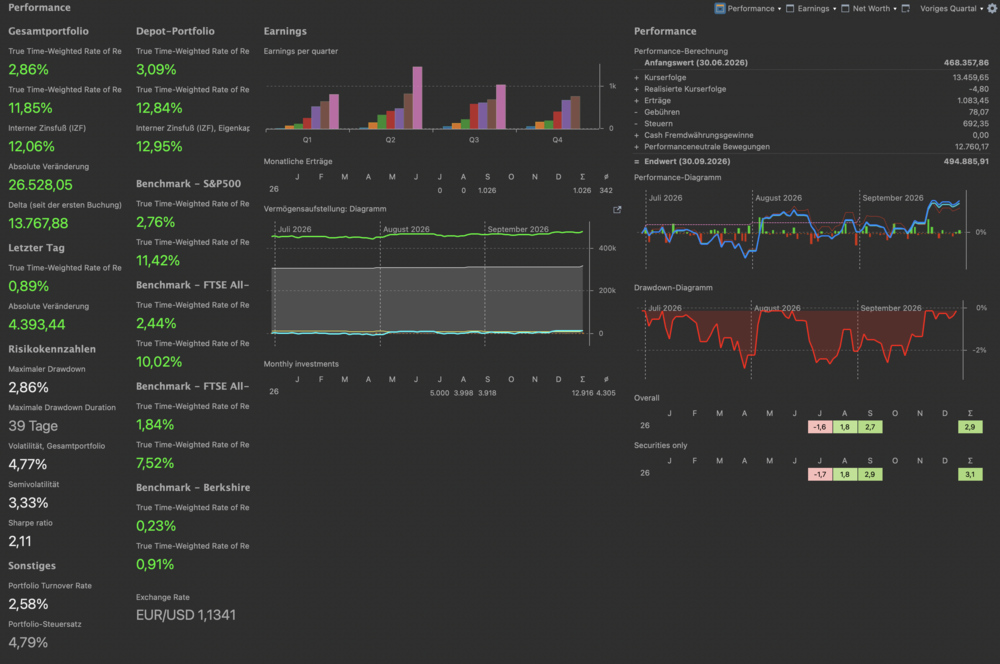Select the -1,6 July cell in Overall heatmap
Viewport: 1000px width, 664px height.
pos(820,427)
